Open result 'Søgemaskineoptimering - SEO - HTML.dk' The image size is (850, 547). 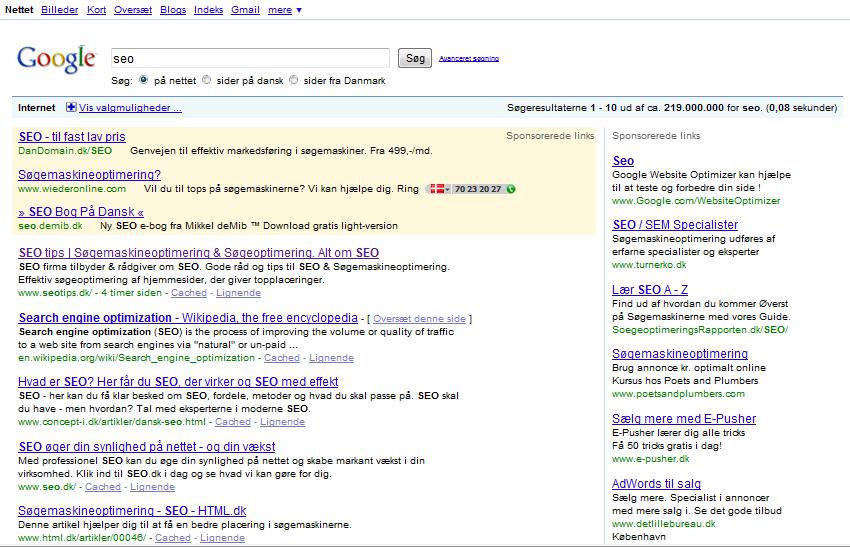(x=132, y=511)
